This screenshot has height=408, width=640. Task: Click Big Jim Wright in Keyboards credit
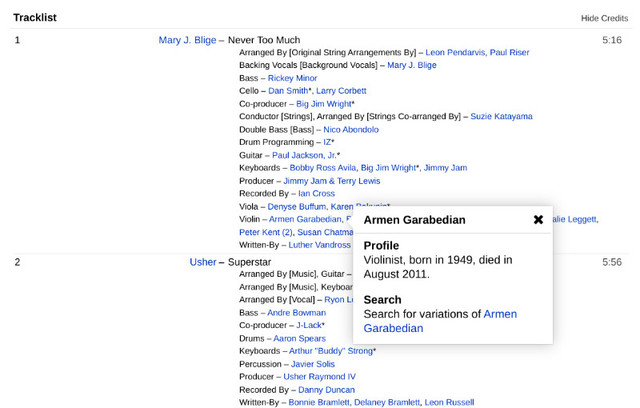[x=388, y=168]
